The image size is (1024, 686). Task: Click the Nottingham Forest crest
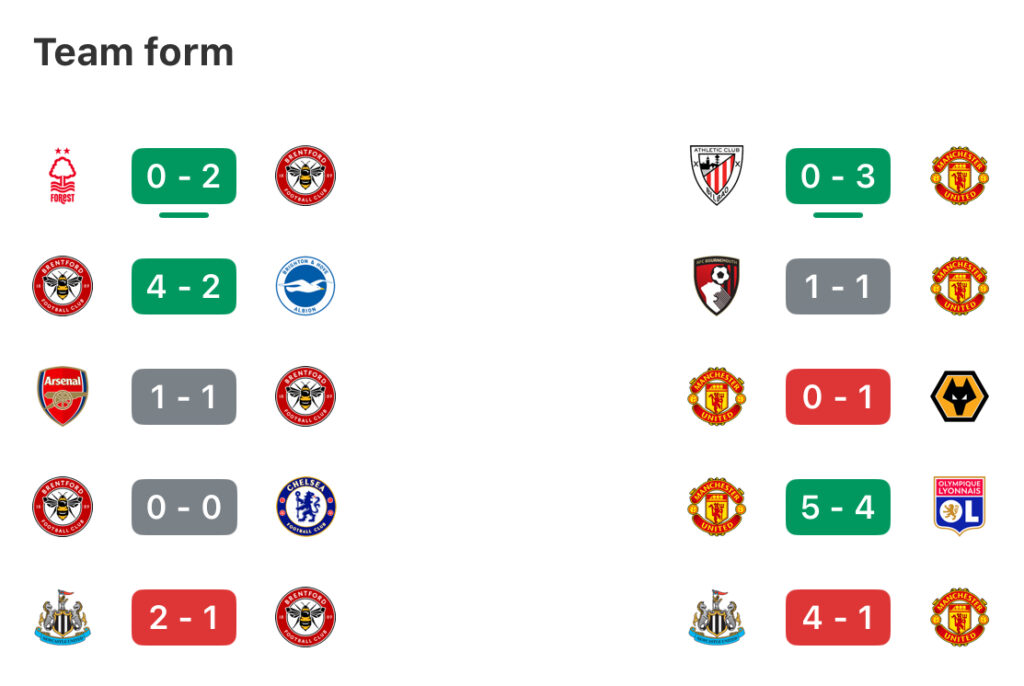click(63, 175)
